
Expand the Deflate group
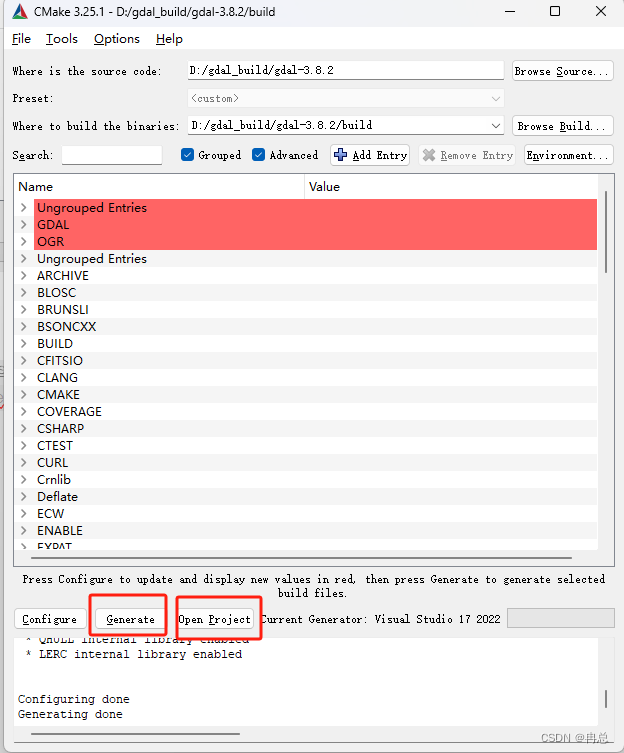24,497
